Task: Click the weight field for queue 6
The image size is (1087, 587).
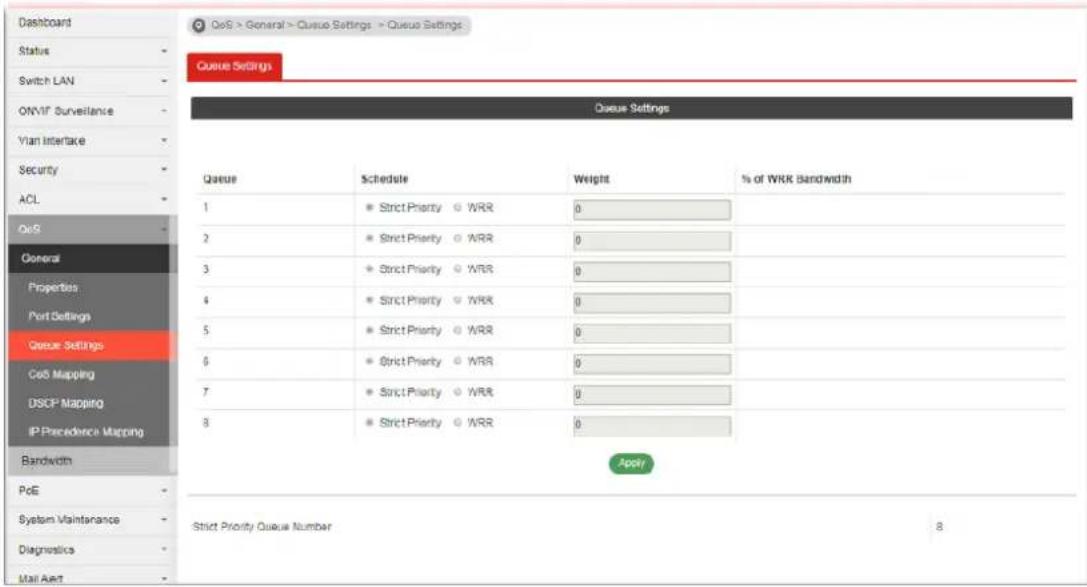Action: point(652,363)
